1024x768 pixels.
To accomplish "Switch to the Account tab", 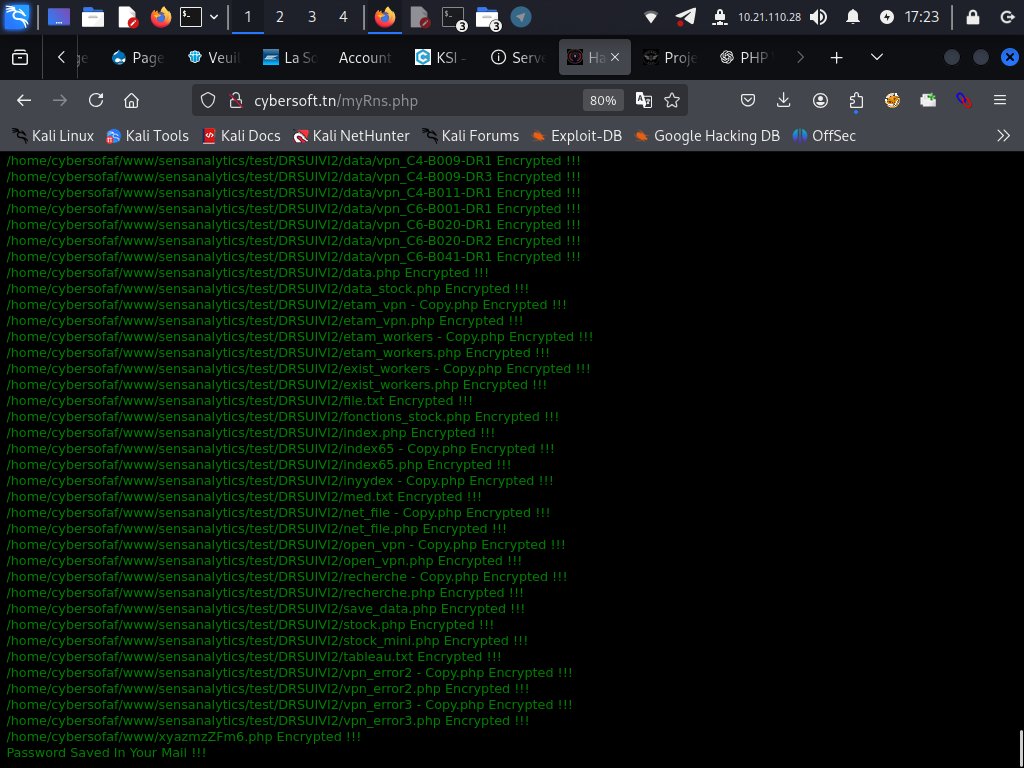I will (x=364, y=57).
